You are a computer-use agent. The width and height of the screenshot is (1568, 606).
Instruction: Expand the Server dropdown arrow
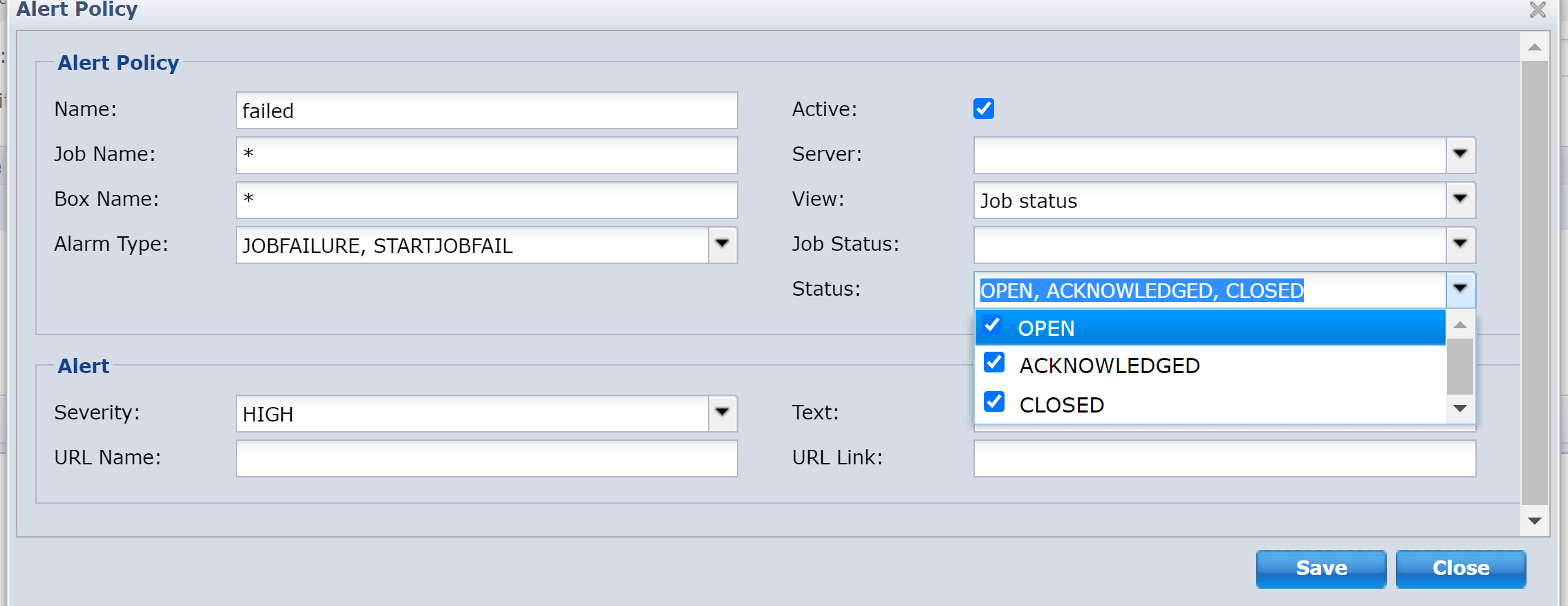pyautogui.click(x=1460, y=154)
